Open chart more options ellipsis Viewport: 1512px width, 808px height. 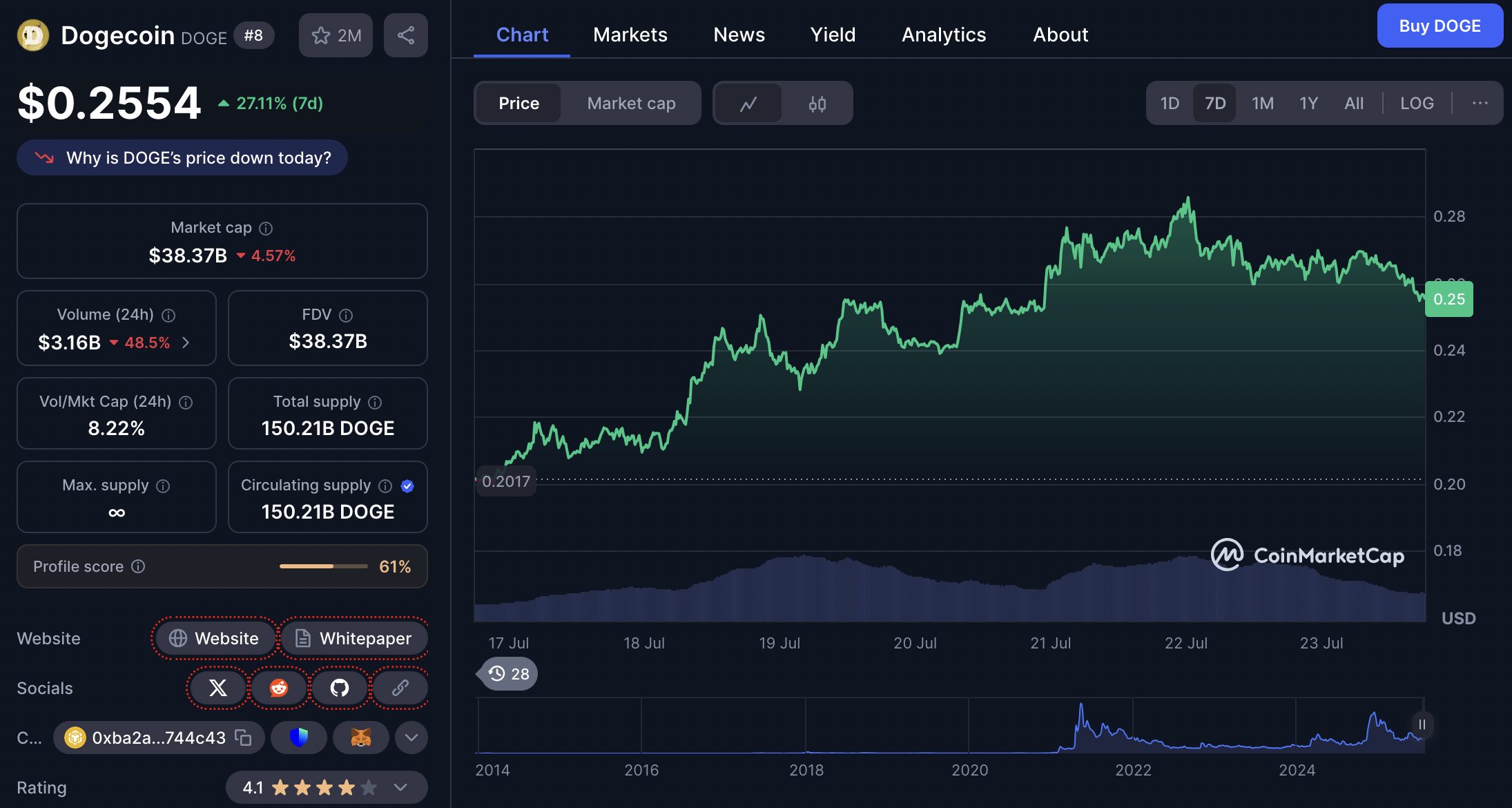click(1480, 103)
